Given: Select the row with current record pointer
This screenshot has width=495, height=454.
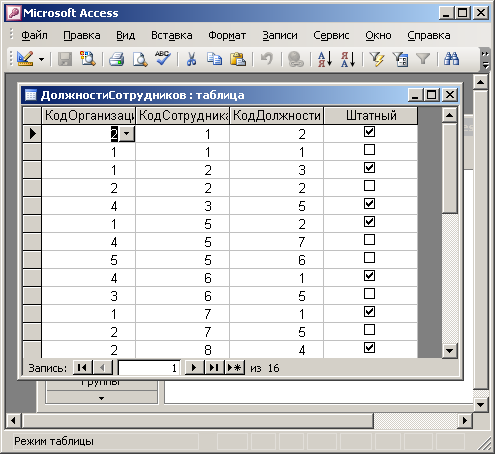Looking at the screenshot, I should point(32,134).
